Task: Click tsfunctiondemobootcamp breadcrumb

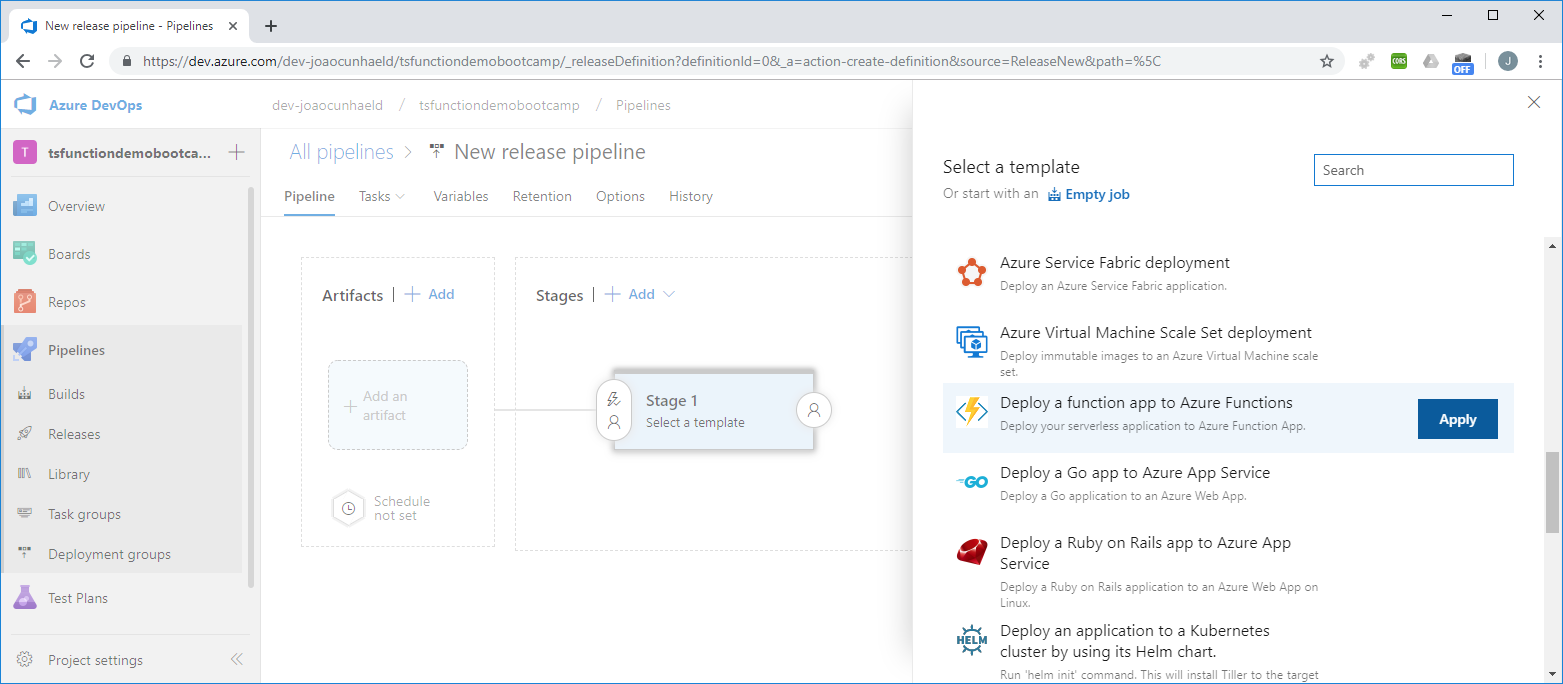Action: (x=499, y=105)
